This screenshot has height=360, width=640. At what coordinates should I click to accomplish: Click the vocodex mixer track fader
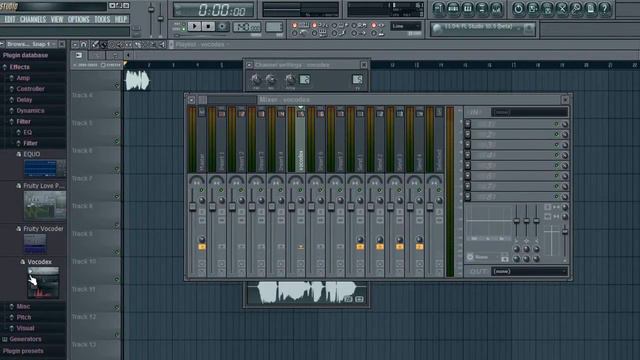291,207
